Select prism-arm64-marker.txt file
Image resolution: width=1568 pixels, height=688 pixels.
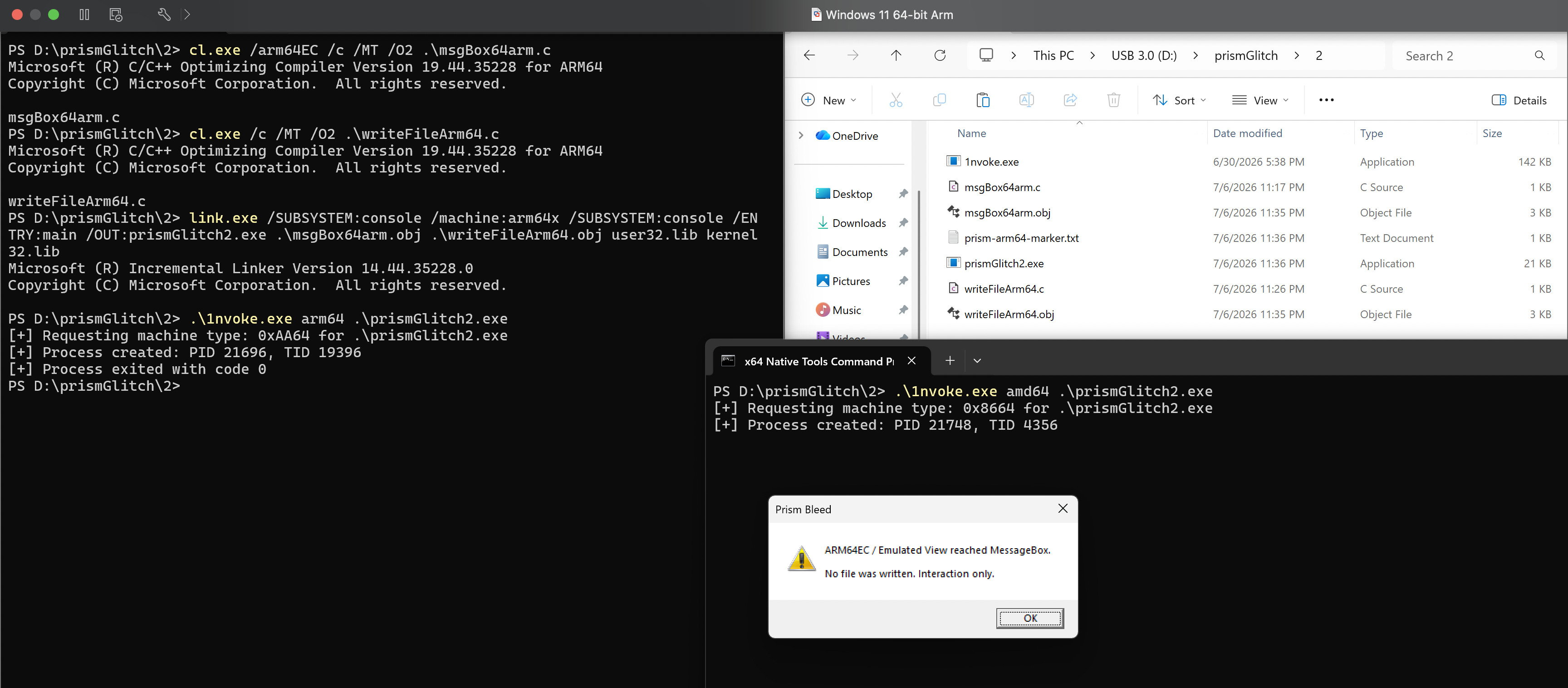pyautogui.click(x=1248, y=238)
